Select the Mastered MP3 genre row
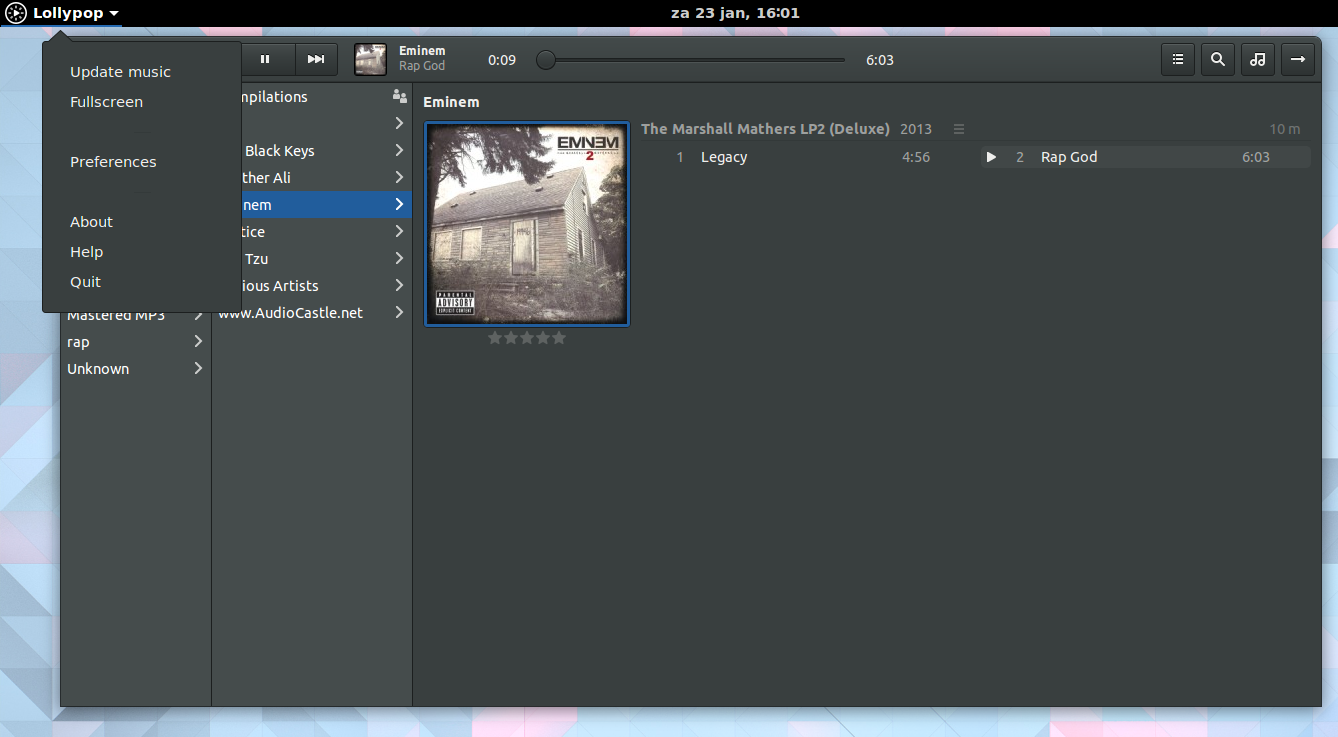The width and height of the screenshot is (1338, 737). 136,316
